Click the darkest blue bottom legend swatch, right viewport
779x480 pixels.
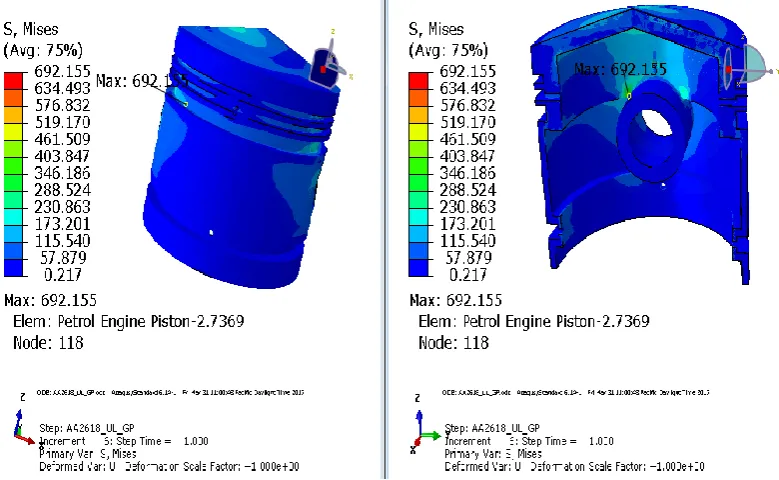418,268
